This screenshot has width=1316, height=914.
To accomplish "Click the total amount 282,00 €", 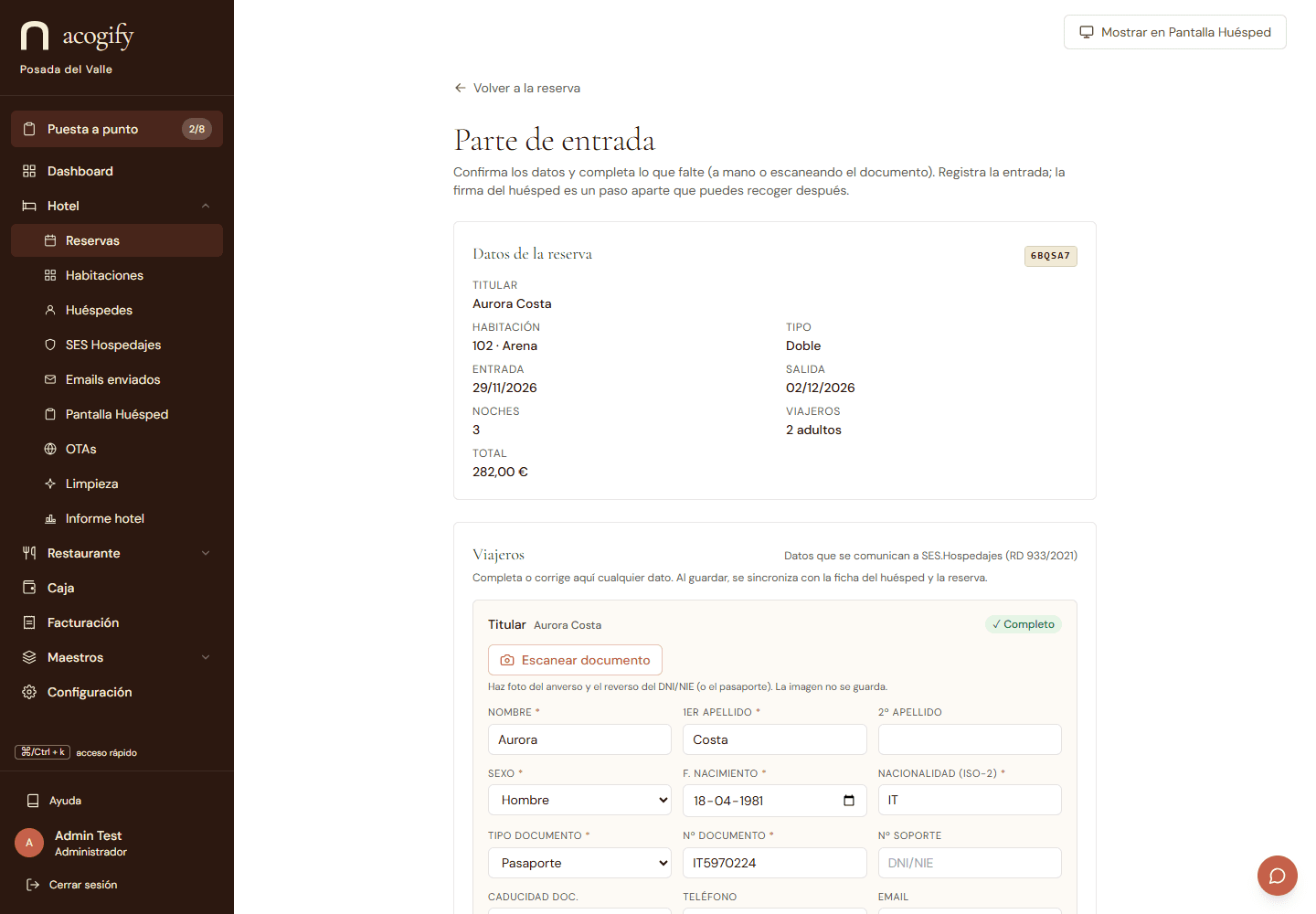I will (x=500, y=472).
